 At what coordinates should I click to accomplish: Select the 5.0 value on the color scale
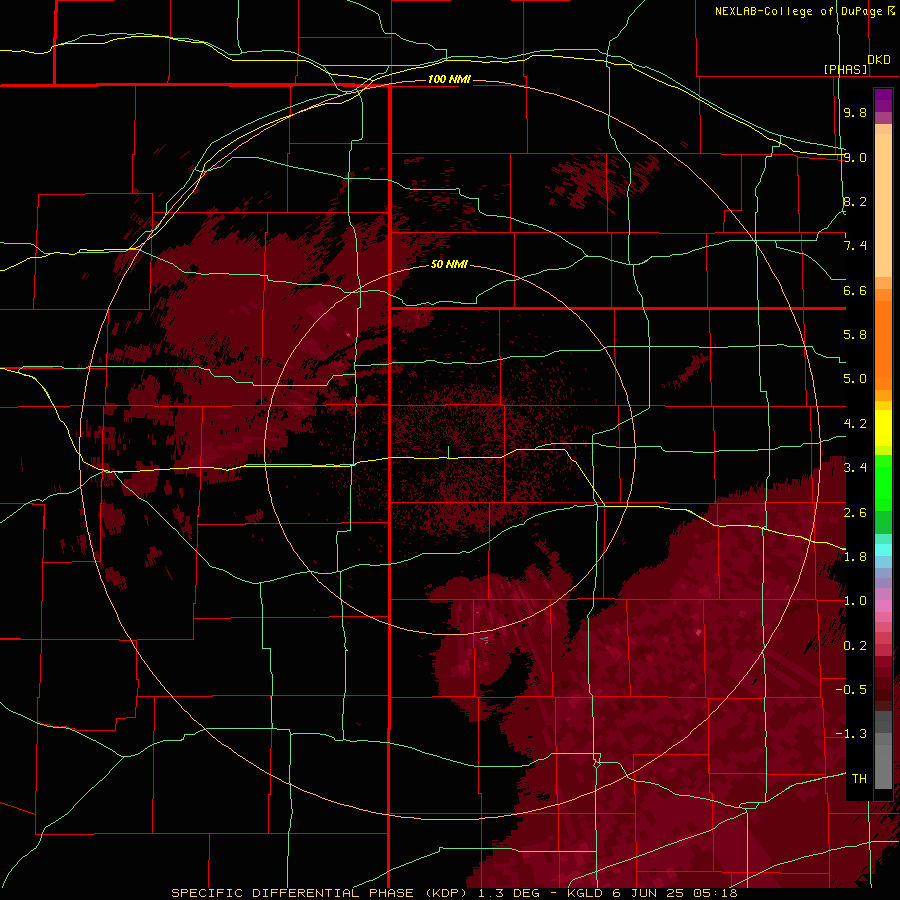click(x=855, y=379)
